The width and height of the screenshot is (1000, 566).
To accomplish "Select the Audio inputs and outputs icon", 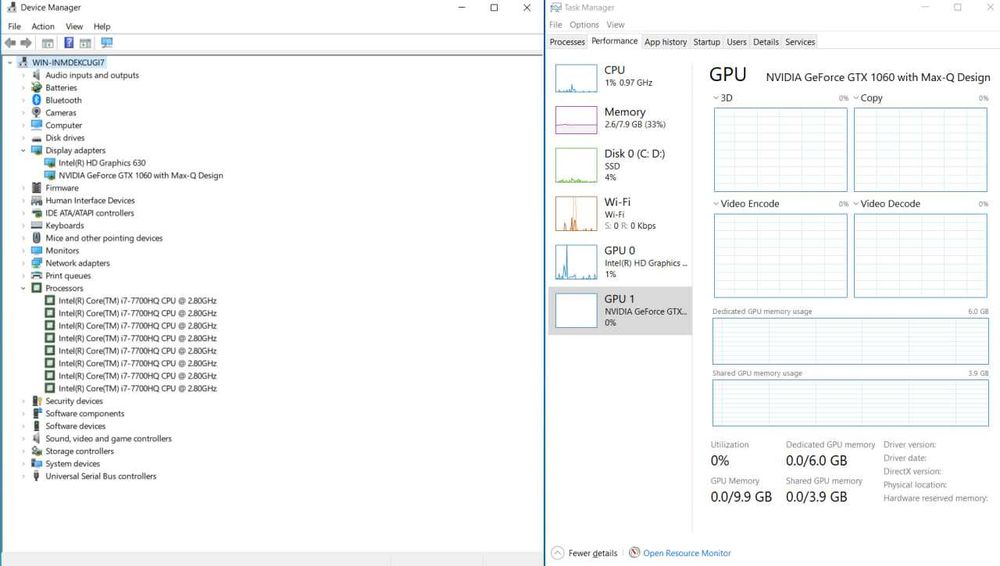I will (36, 75).
